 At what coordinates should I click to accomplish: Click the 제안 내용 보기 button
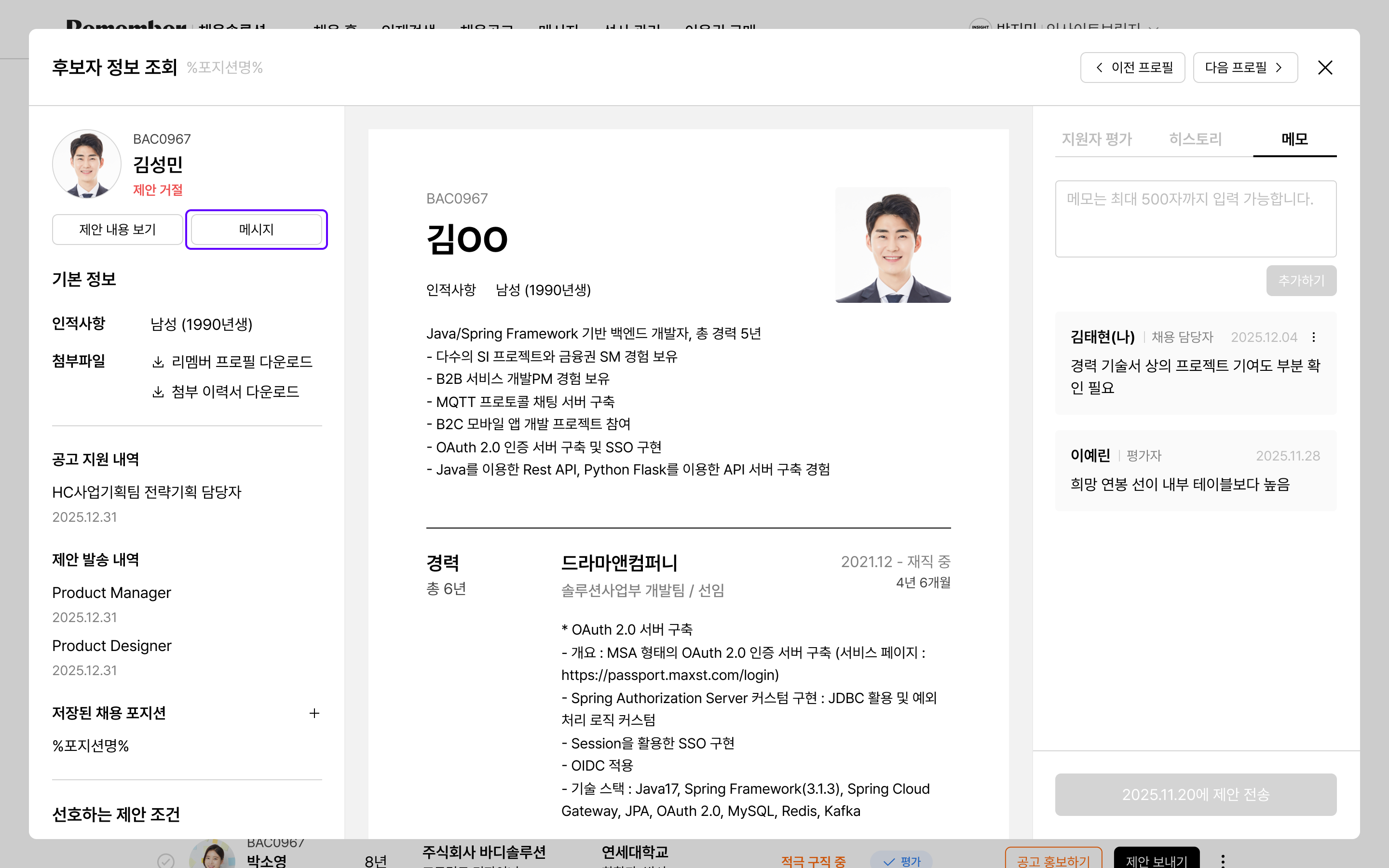(117, 229)
